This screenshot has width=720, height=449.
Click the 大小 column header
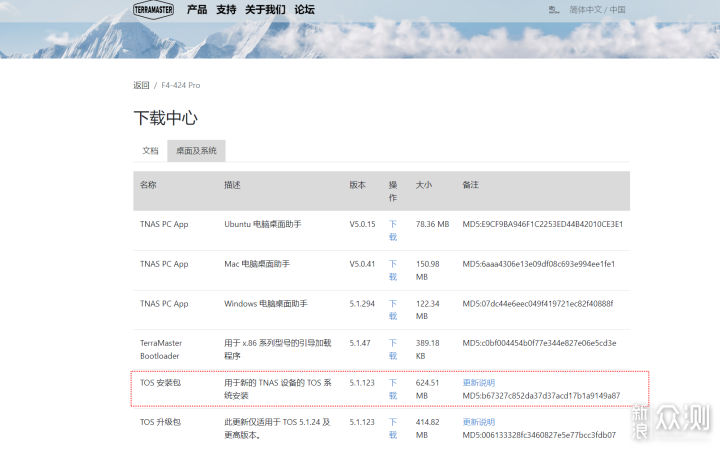click(424, 185)
